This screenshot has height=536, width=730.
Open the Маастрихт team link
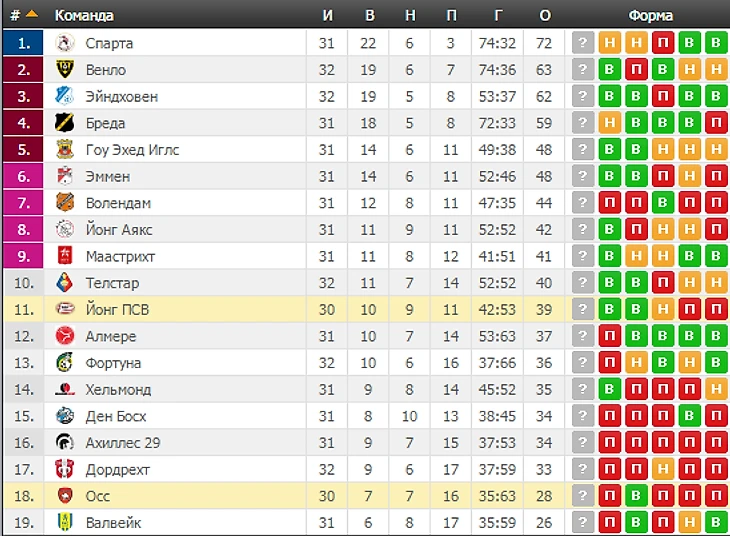[x=120, y=256]
